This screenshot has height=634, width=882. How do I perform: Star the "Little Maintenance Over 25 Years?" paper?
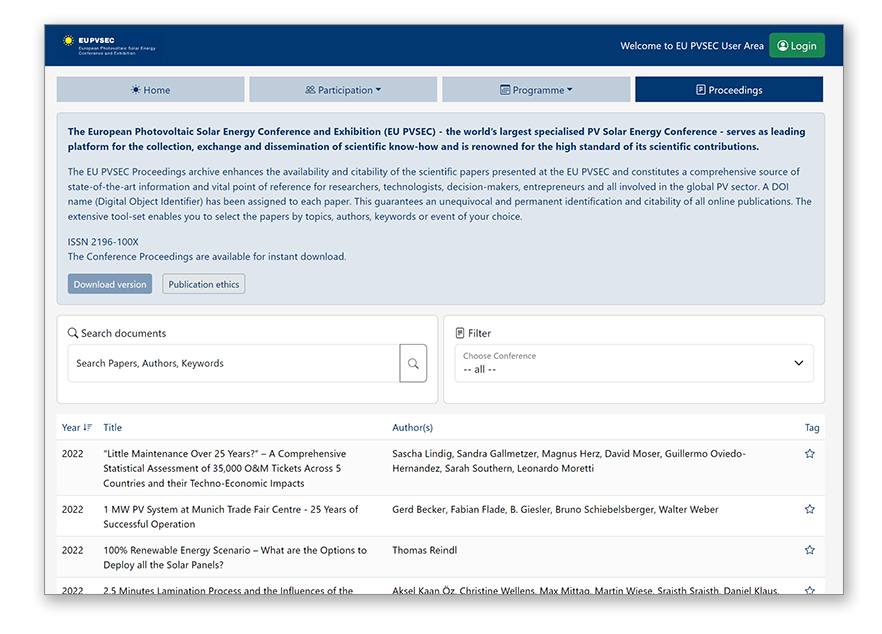pyautogui.click(x=809, y=454)
